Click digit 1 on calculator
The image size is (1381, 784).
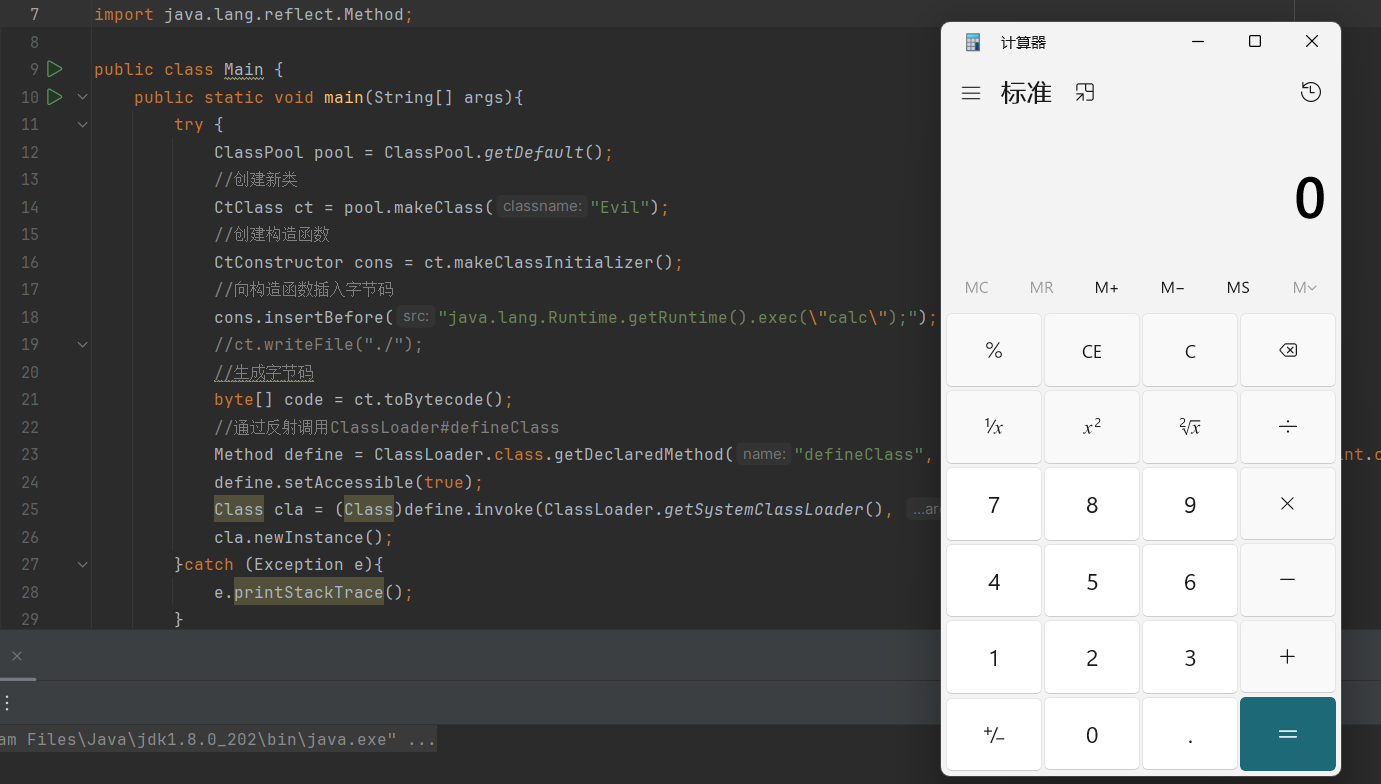pyautogui.click(x=994, y=657)
